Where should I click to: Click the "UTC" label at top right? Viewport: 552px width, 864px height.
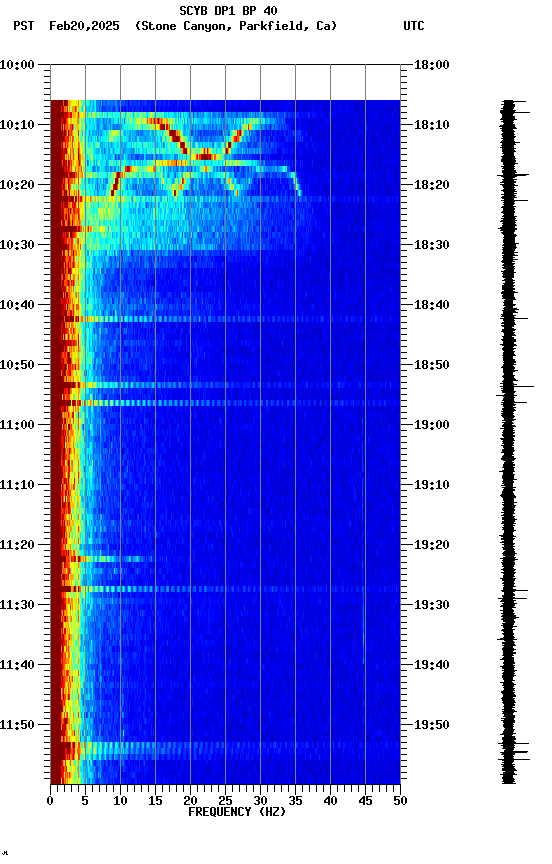click(414, 26)
